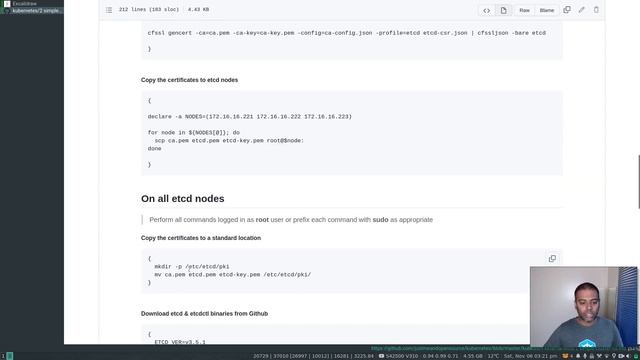Copy raw file contents with the header copy icon
Screen dimensions: 640x360
click(567, 10)
